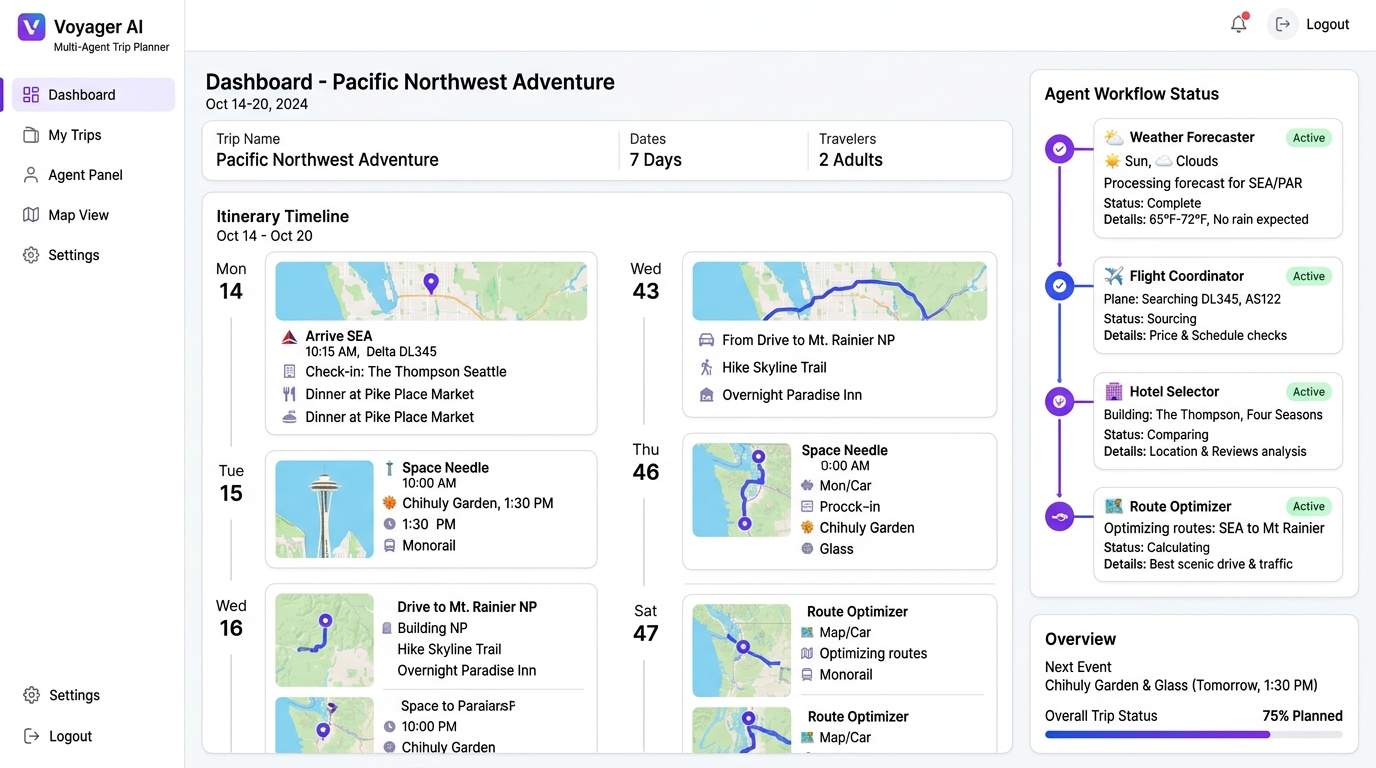Open the Mon 14 Seattle map thumbnail
Screen dimensions: 1376x768
[431, 291]
